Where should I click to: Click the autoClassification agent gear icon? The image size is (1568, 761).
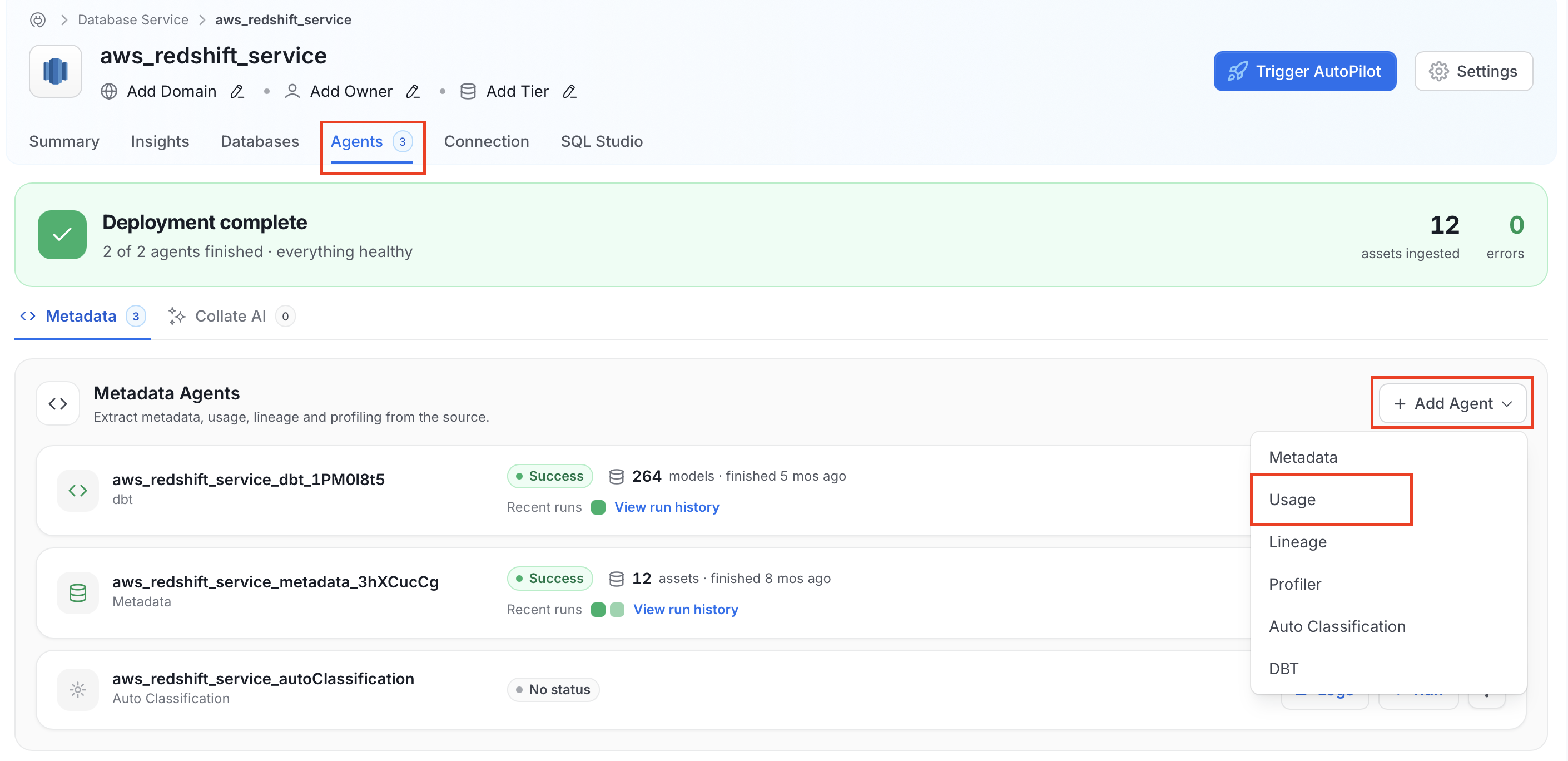tap(78, 689)
